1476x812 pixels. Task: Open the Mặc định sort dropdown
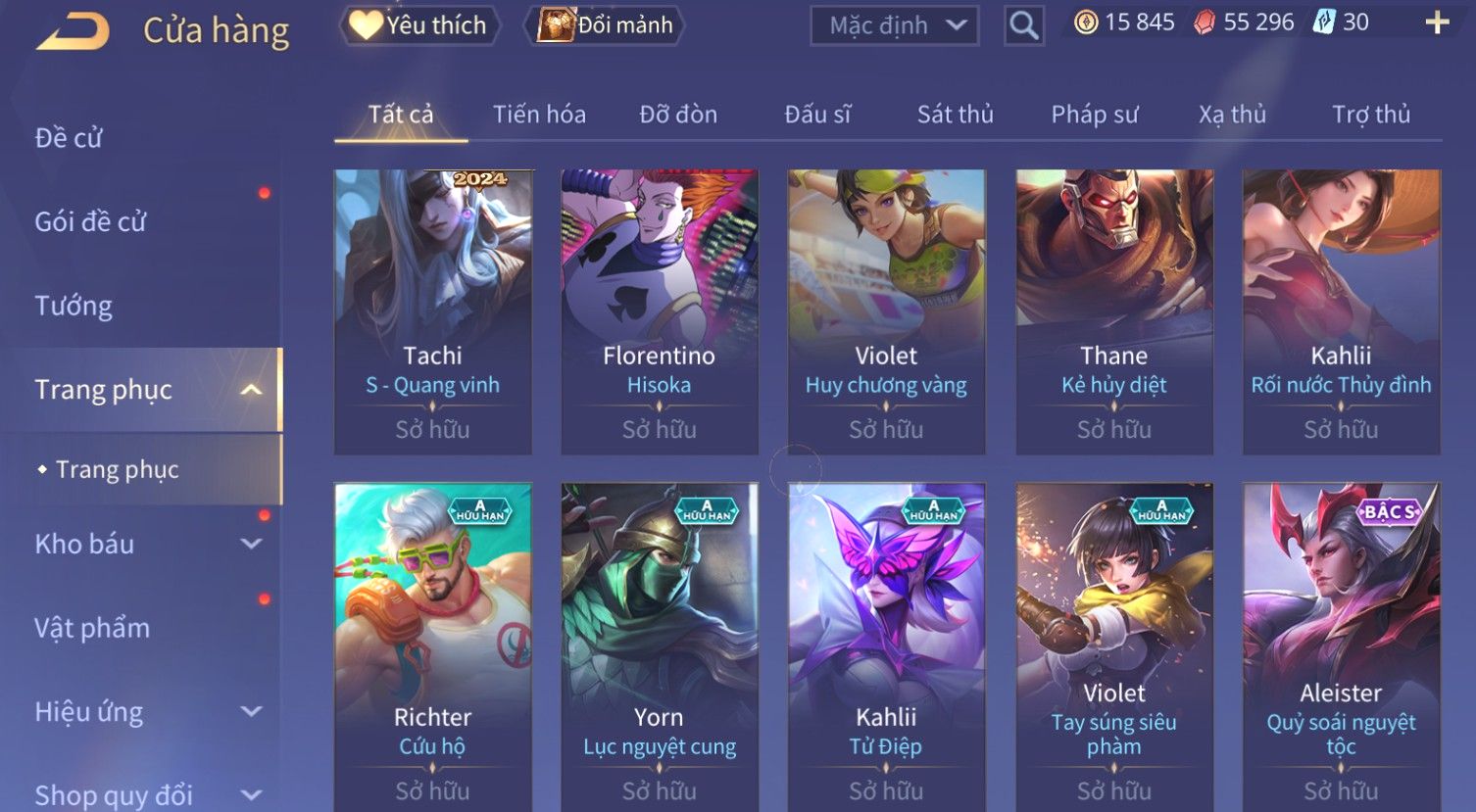[x=894, y=25]
